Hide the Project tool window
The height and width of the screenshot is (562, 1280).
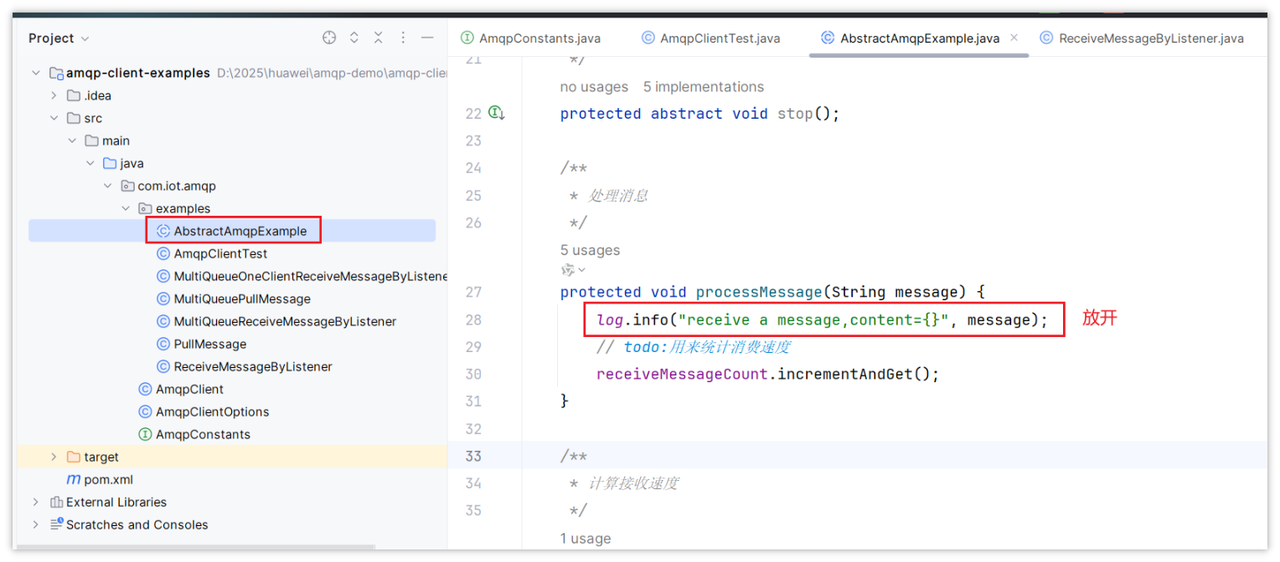(427, 38)
